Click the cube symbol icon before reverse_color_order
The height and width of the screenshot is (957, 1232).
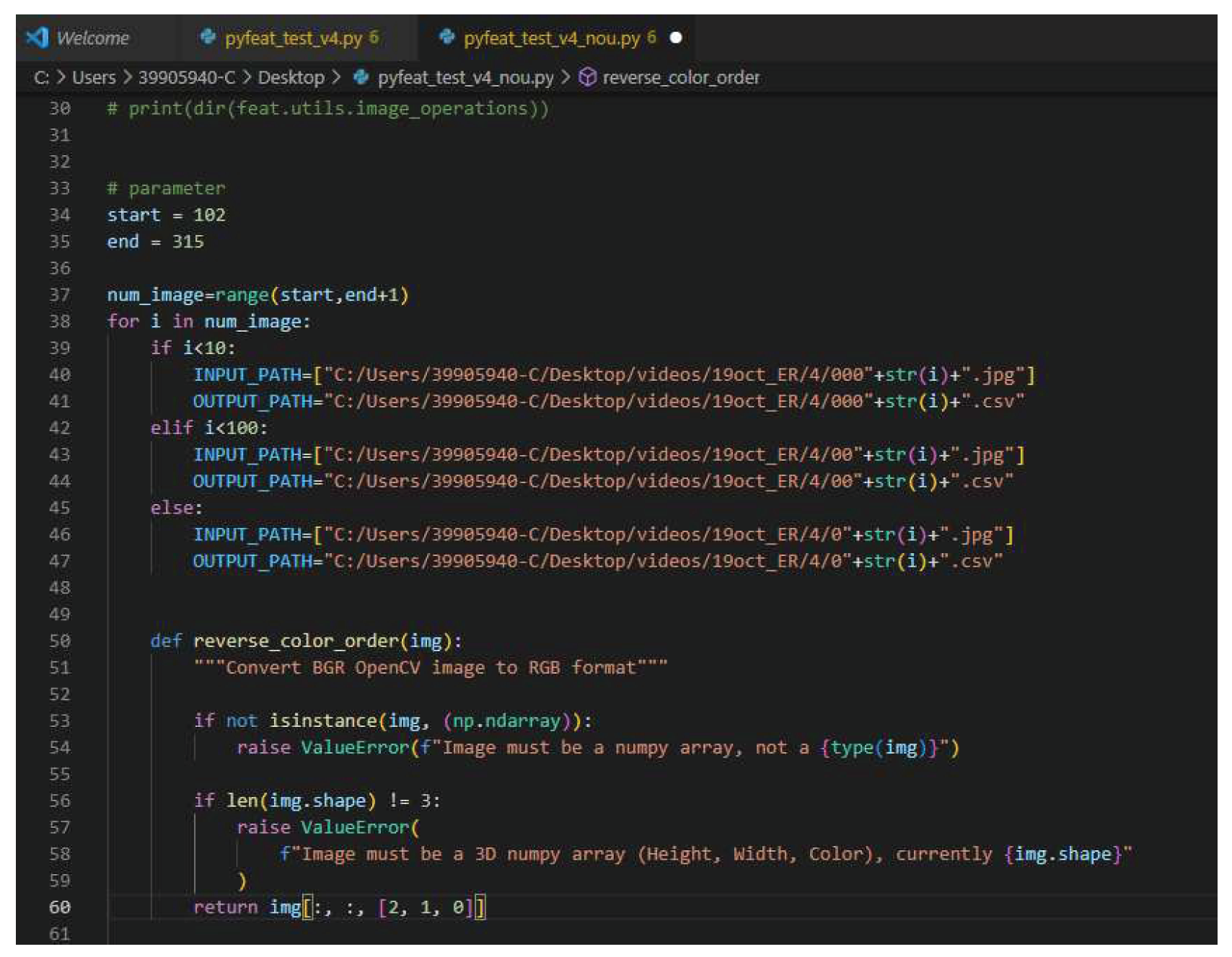(x=588, y=77)
